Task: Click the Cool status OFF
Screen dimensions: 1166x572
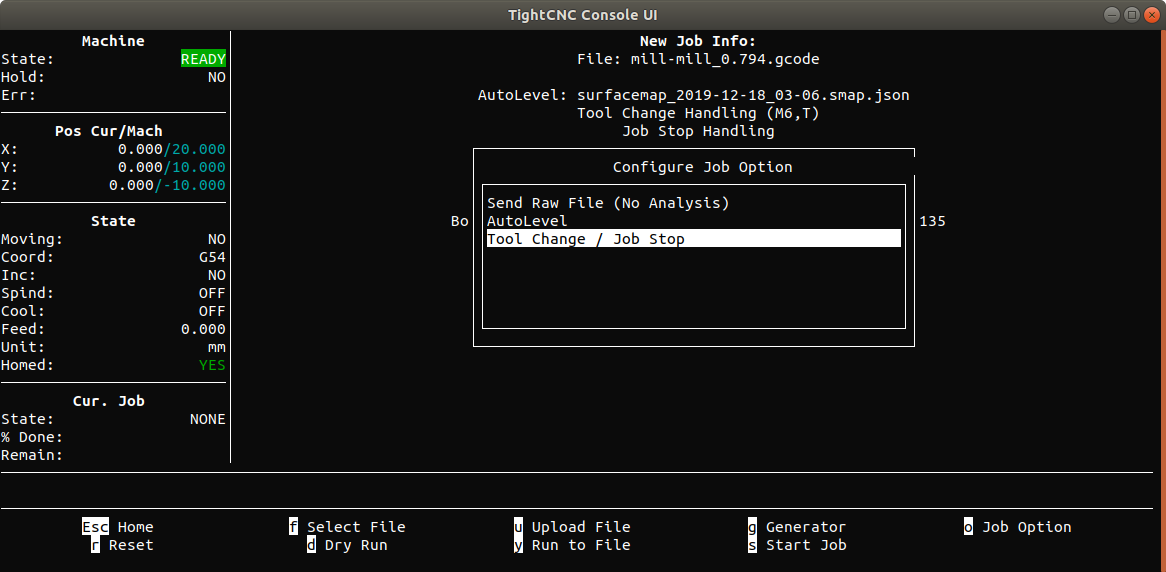Action: (x=212, y=311)
